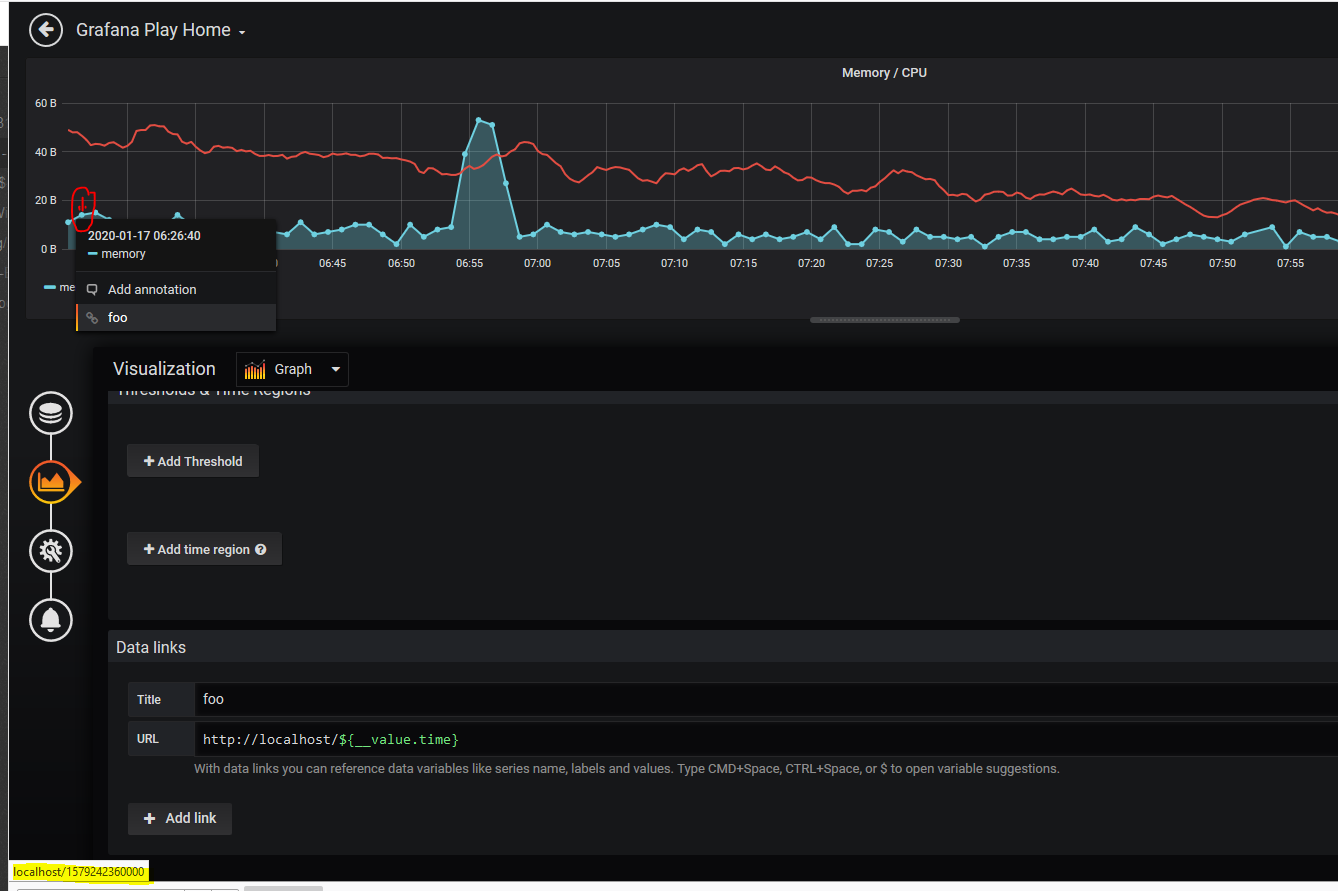Open the Graph visualization type dropdown

(335, 369)
